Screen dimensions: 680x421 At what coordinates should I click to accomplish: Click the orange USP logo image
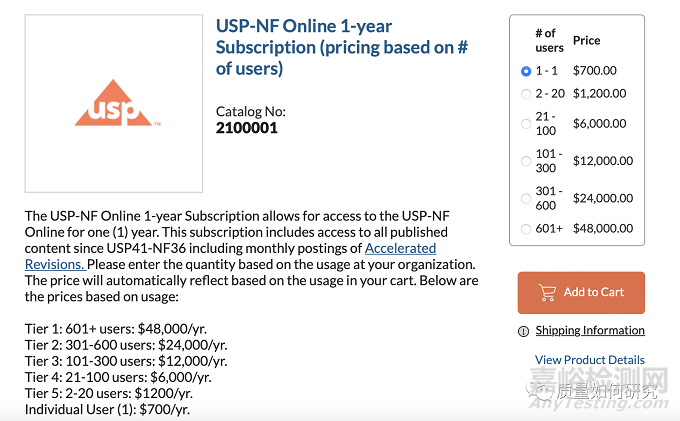pyautogui.click(x=114, y=104)
